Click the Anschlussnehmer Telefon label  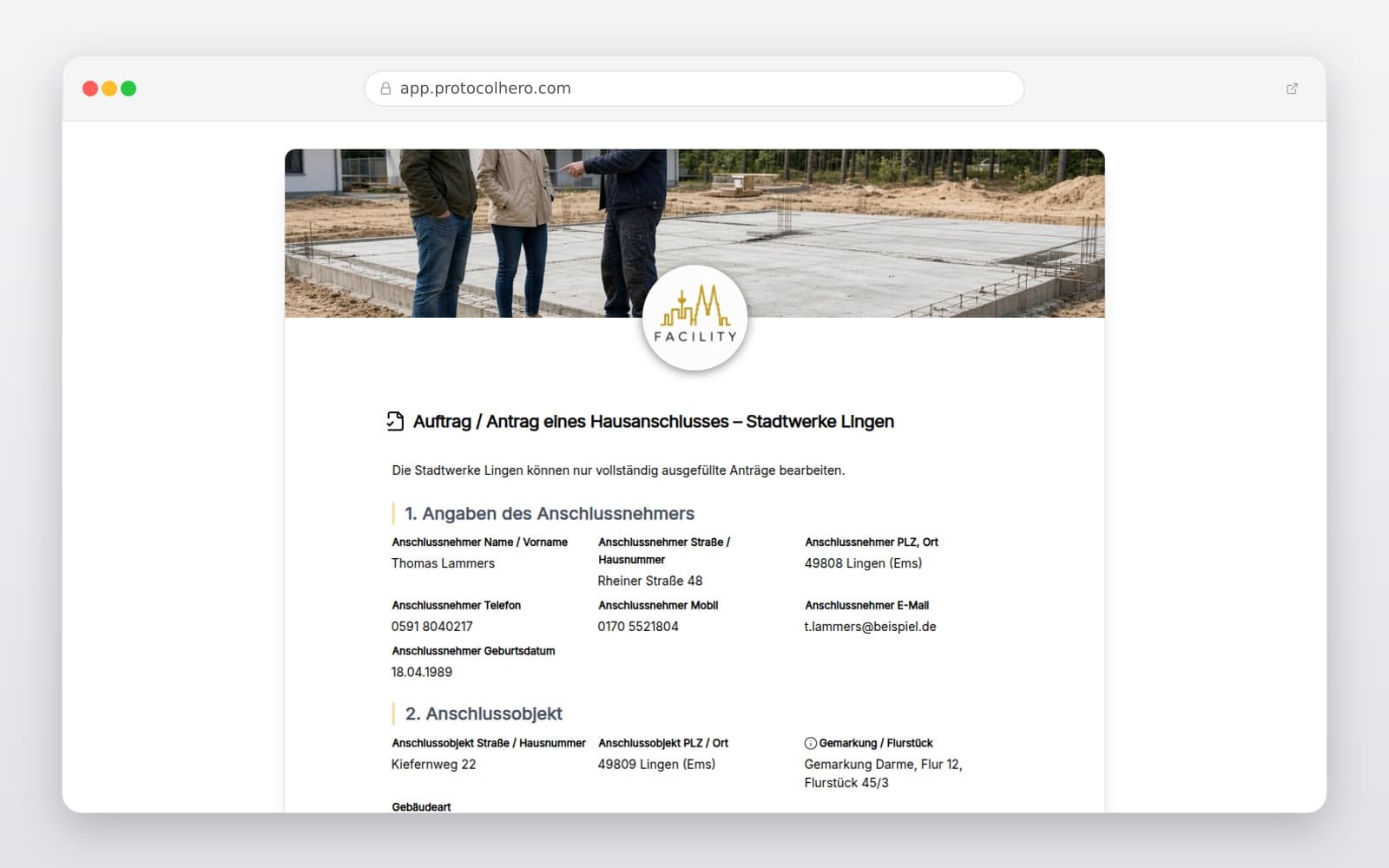(x=456, y=605)
